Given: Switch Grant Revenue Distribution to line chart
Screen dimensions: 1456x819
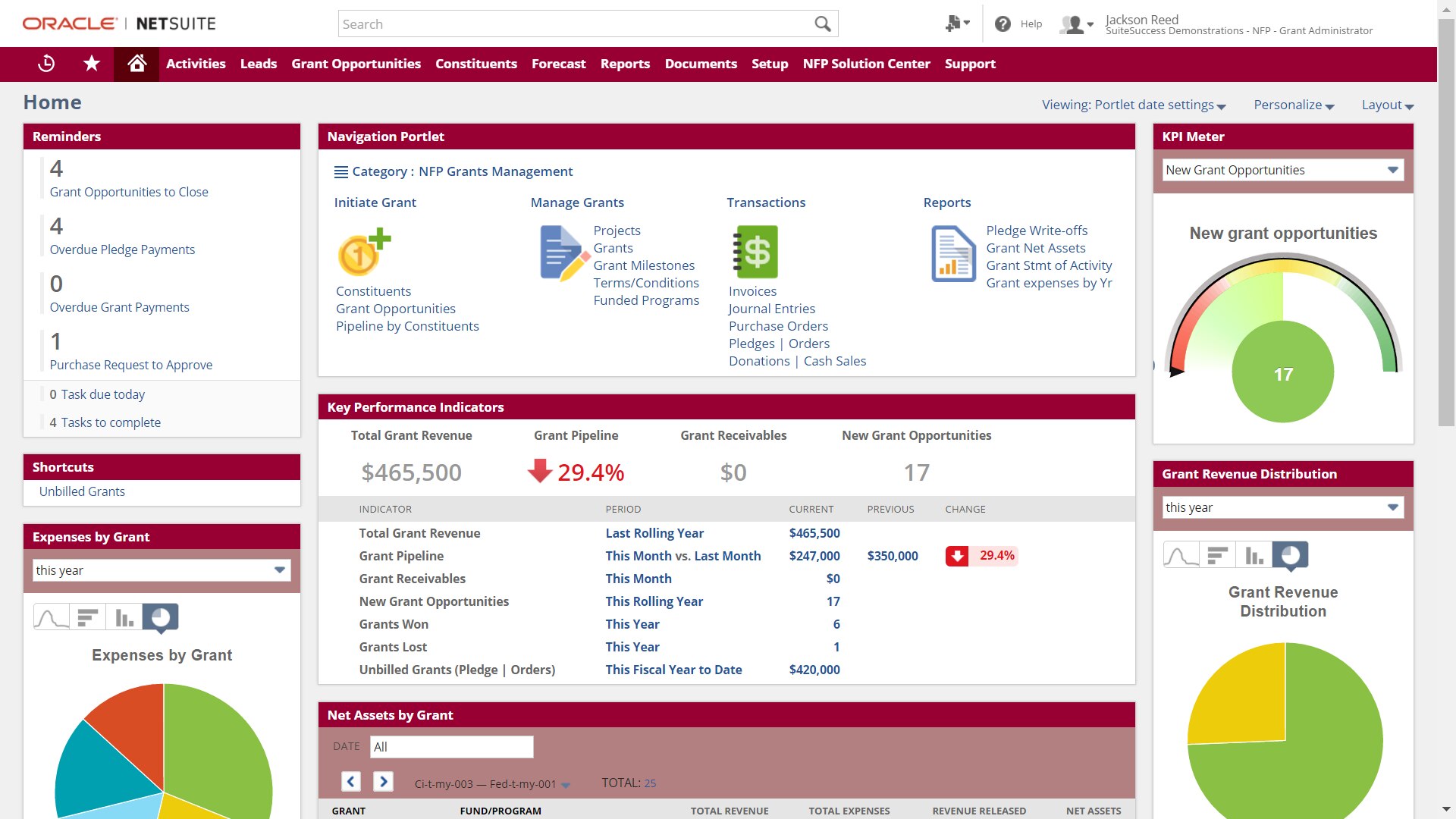Looking at the screenshot, I should [x=1181, y=556].
